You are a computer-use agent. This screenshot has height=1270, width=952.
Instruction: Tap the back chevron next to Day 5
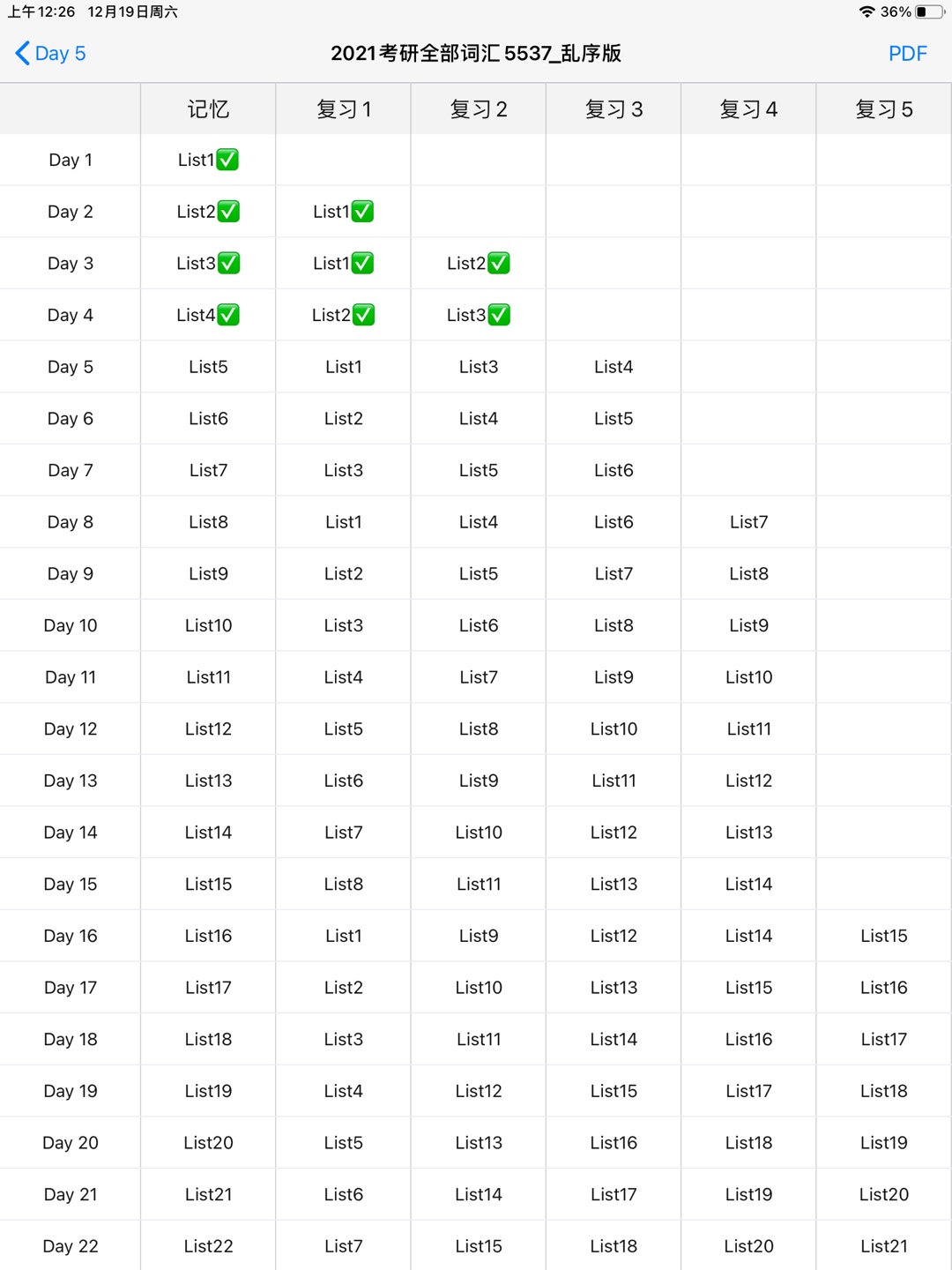[23, 54]
